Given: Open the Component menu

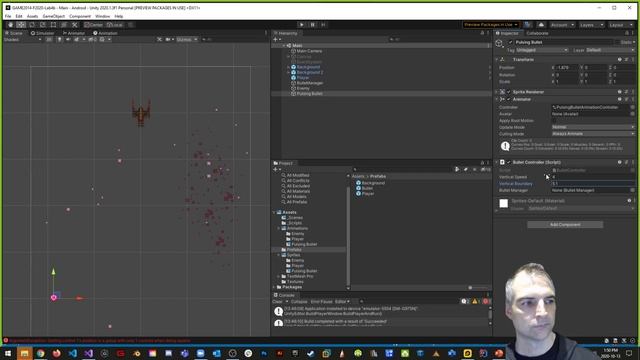Looking at the screenshot, I should click(x=80, y=16).
